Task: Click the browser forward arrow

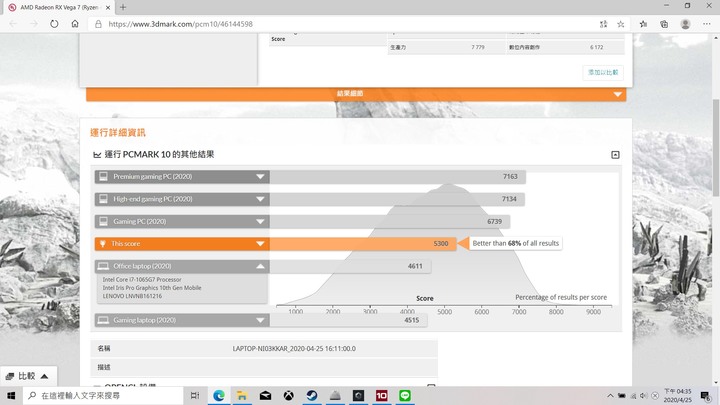Action: point(34,24)
